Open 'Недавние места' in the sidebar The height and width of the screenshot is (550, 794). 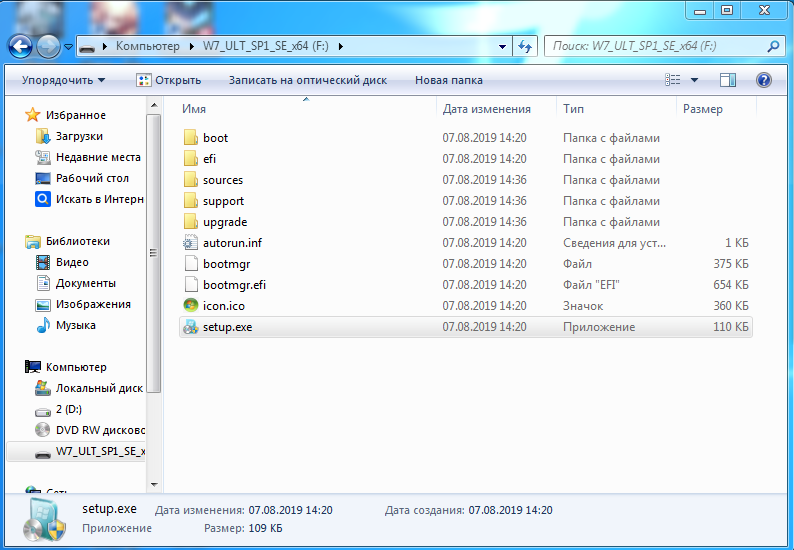click(98, 157)
